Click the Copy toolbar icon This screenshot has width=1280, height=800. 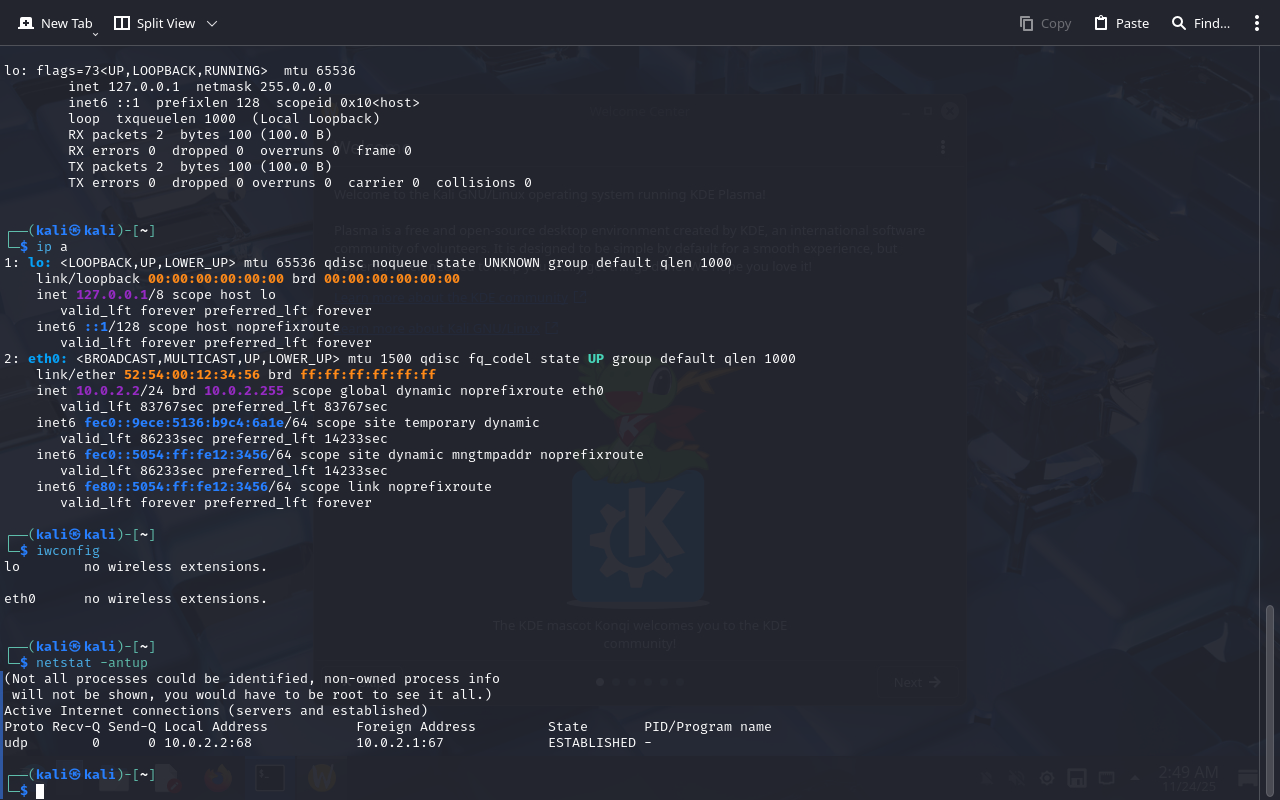coord(1026,23)
